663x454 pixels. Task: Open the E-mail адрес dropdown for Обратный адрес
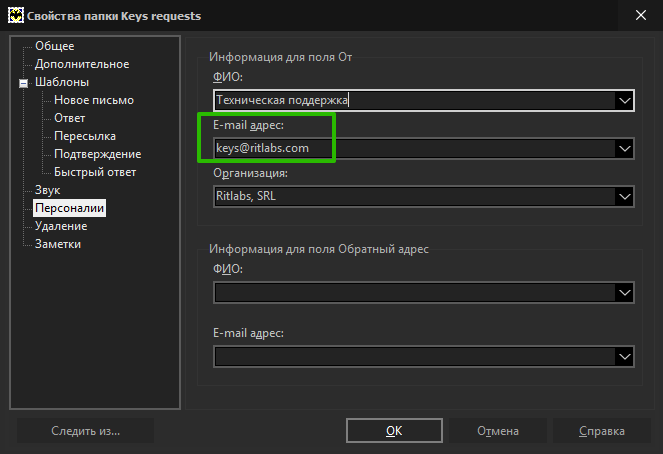pyautogui.click(x=625, y=357)
